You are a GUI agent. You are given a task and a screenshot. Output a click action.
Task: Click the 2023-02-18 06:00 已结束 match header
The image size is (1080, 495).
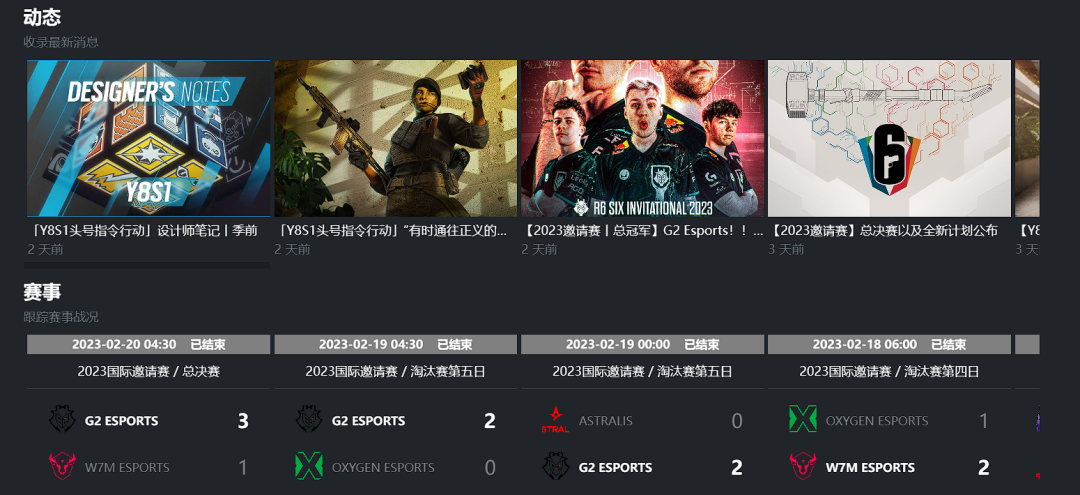(889, 344)
